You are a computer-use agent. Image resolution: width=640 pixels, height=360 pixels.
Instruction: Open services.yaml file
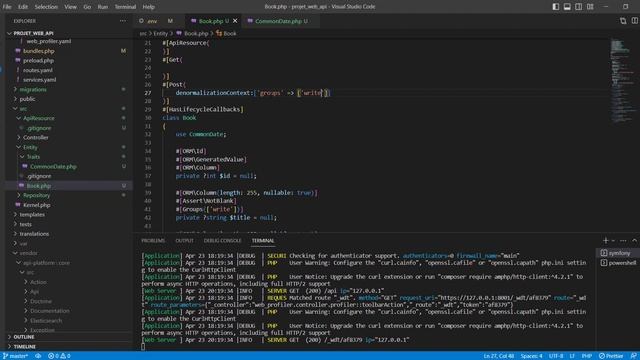pyautogui.click(x=40, y=80)
